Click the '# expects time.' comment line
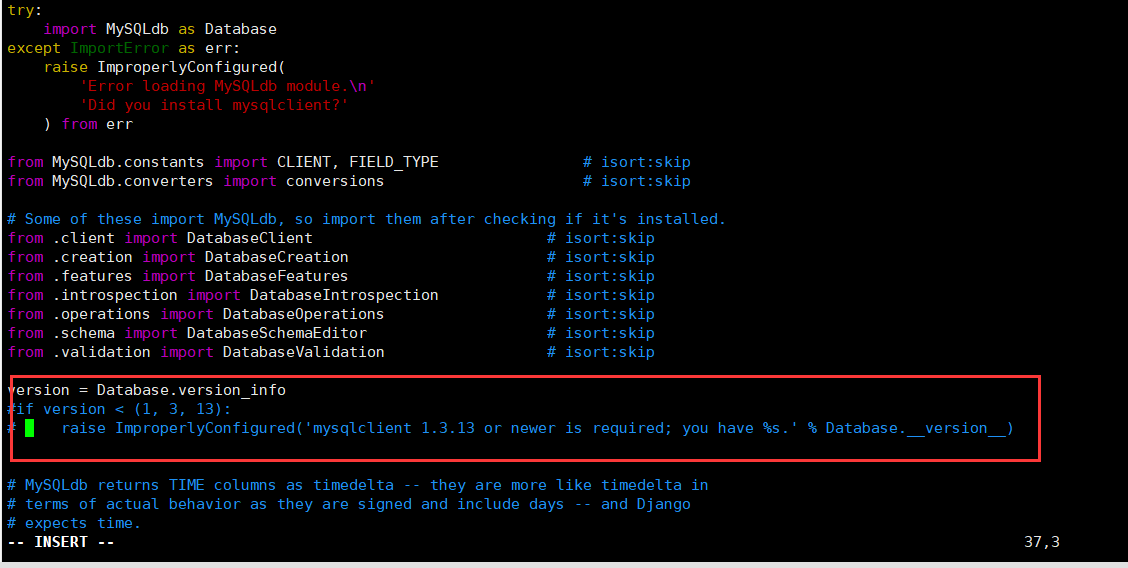The height and width of the screenshot is (568, 1128). (x=74, y=523)
